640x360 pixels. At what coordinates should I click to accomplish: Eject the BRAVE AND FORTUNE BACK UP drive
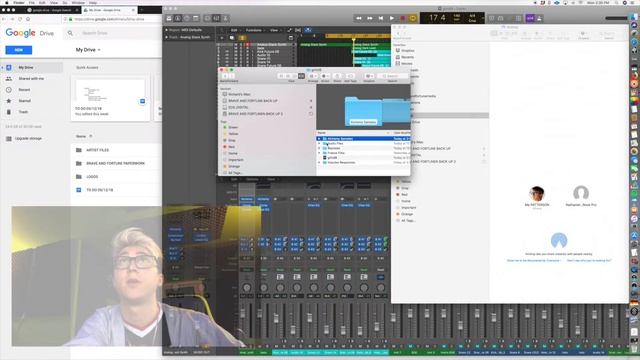(311, 101)
